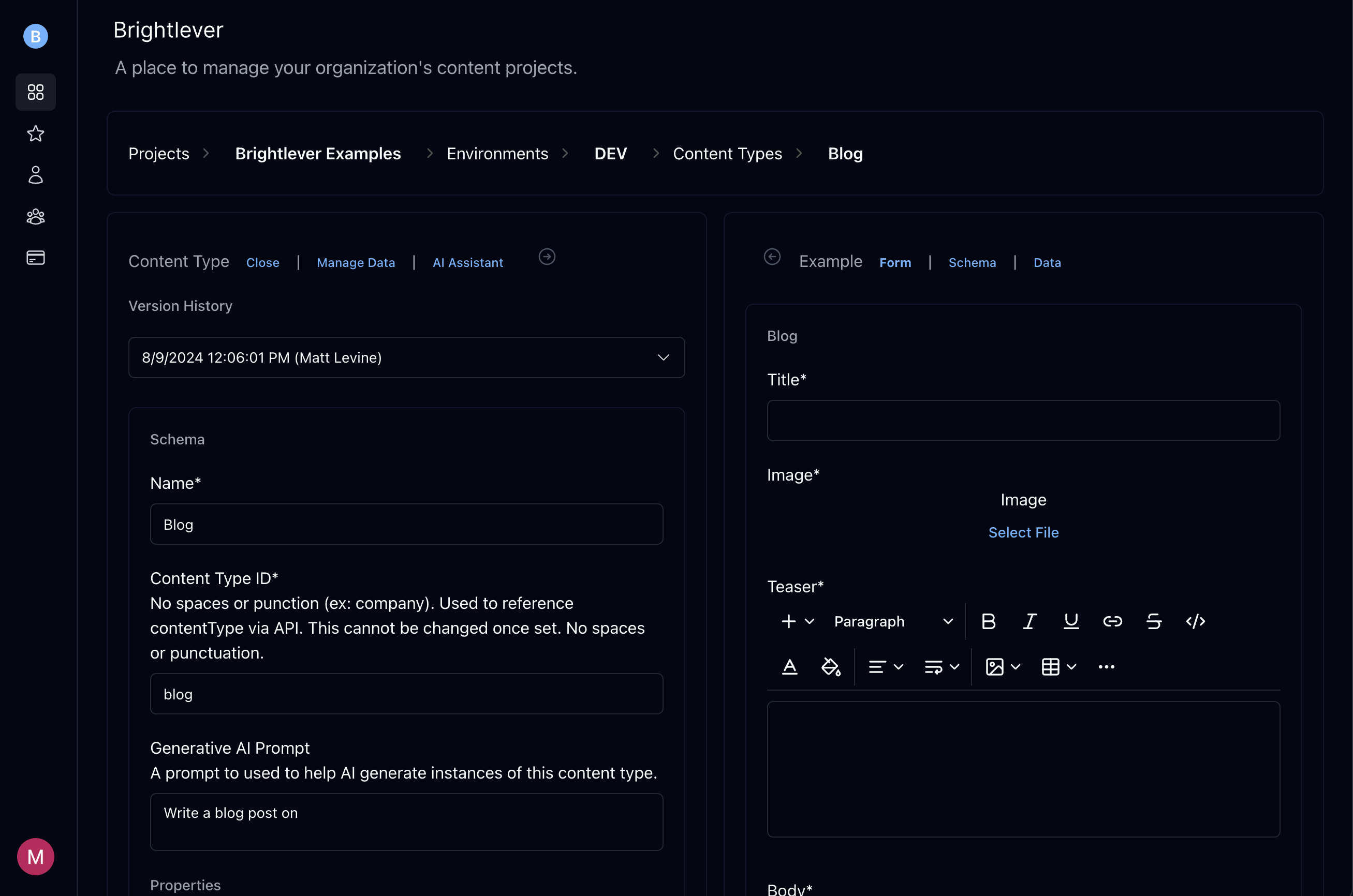Open the single user profile sidebar icon
Screen dimensions: 1353x896
click(35, 175)
